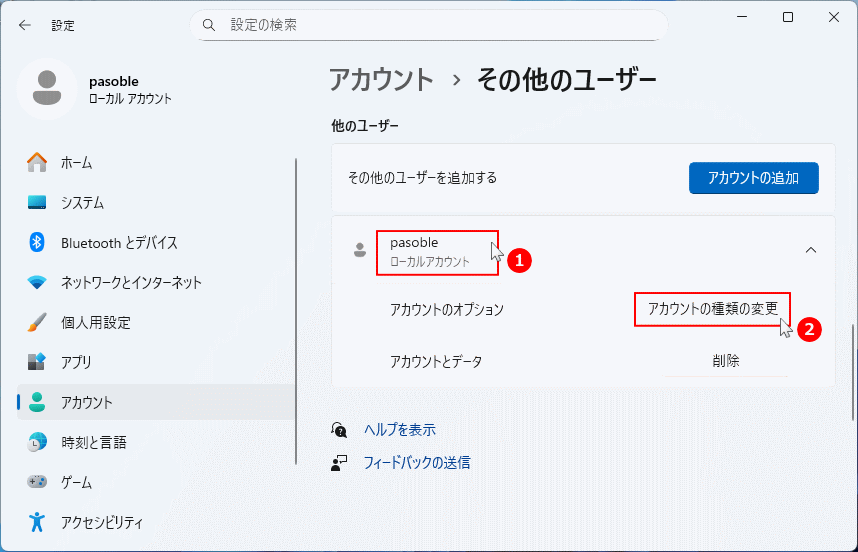Click アカウント breadcrumb in page title

point(381,80)
